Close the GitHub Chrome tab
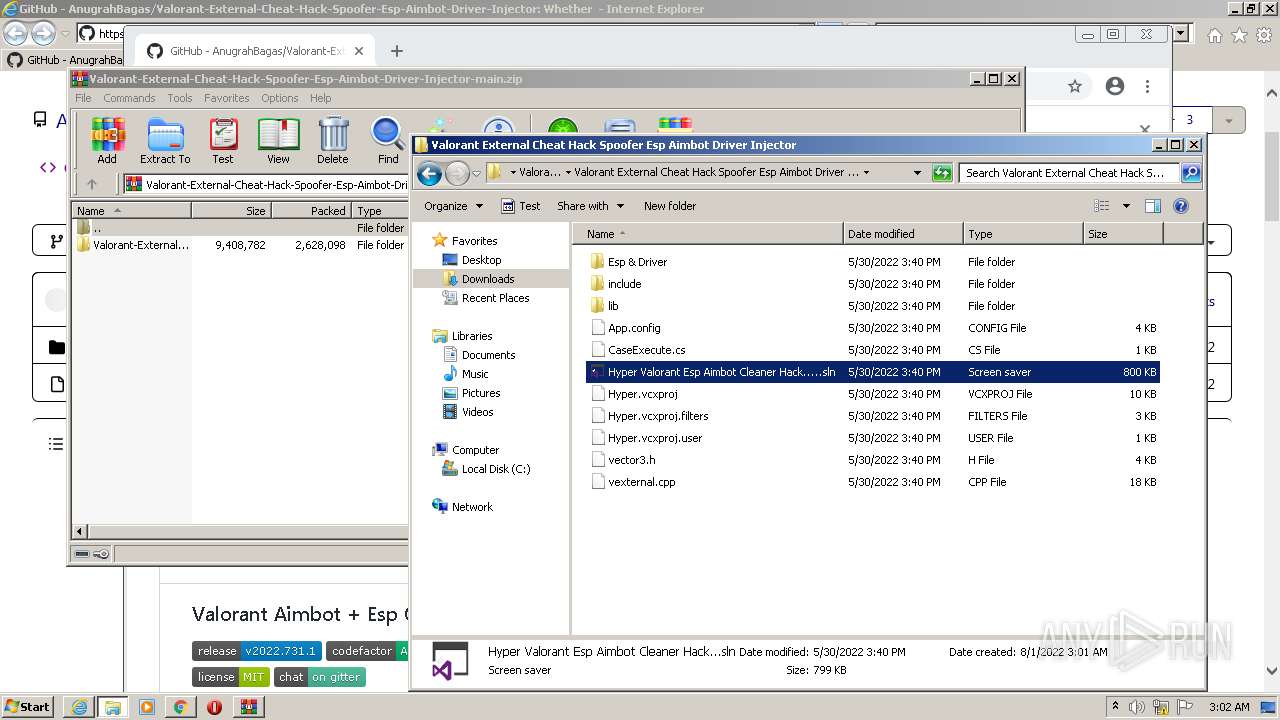 (x=359, y=51)
